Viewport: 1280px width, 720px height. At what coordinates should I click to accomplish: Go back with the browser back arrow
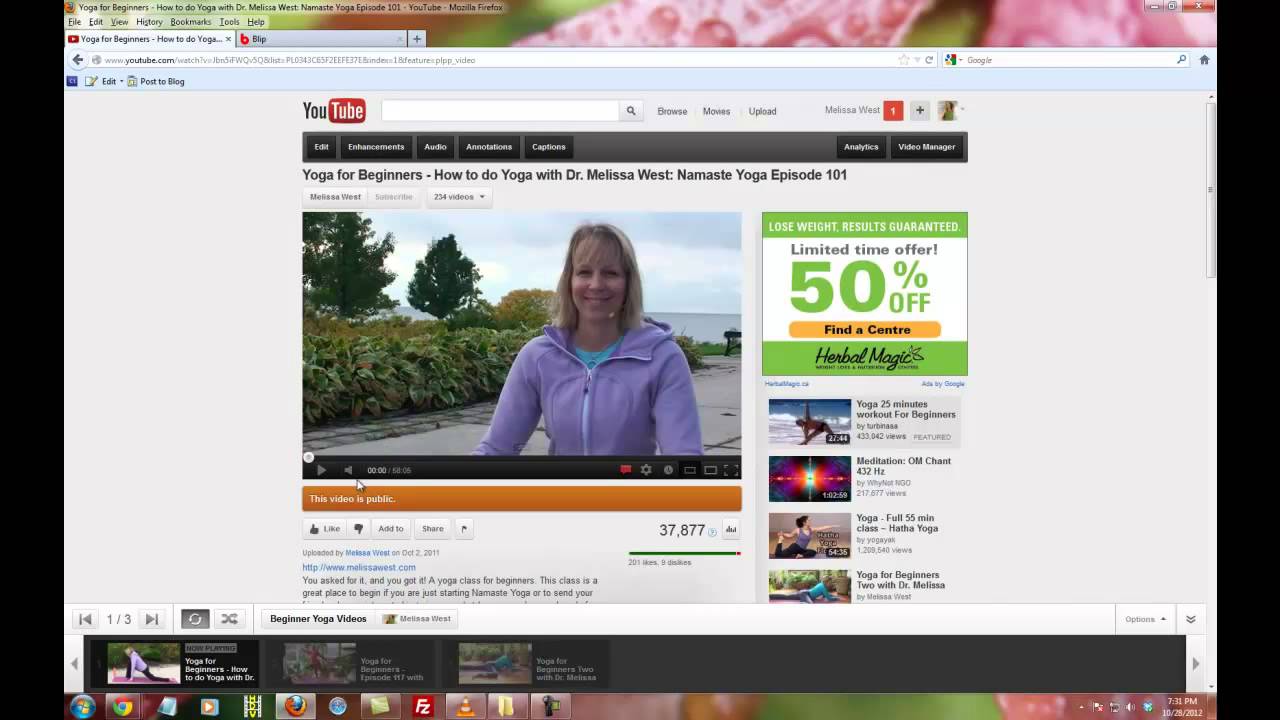(78, 60)
